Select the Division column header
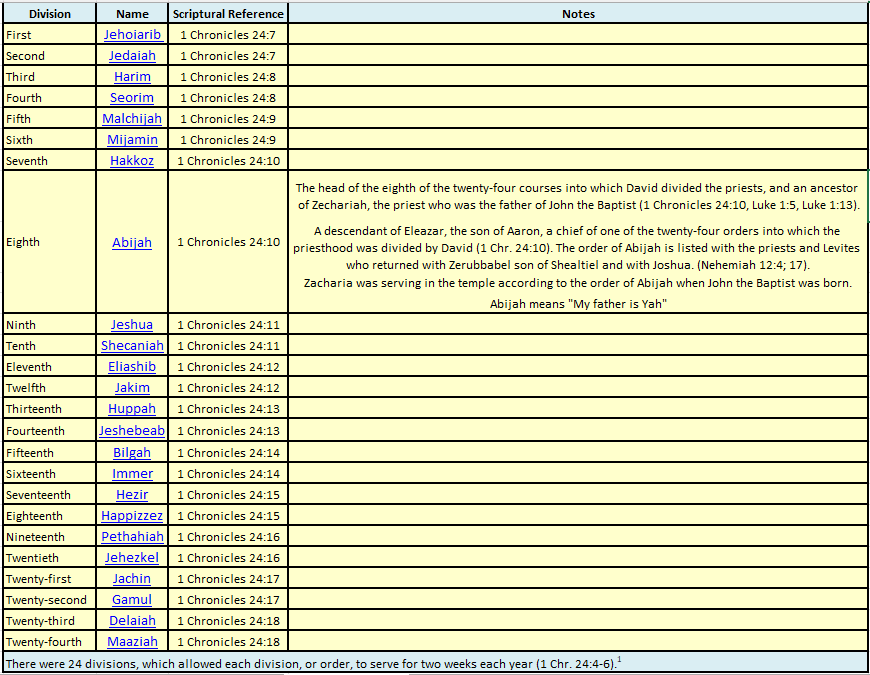This screenshot has width=870, height=675. (x=49, y=14)
